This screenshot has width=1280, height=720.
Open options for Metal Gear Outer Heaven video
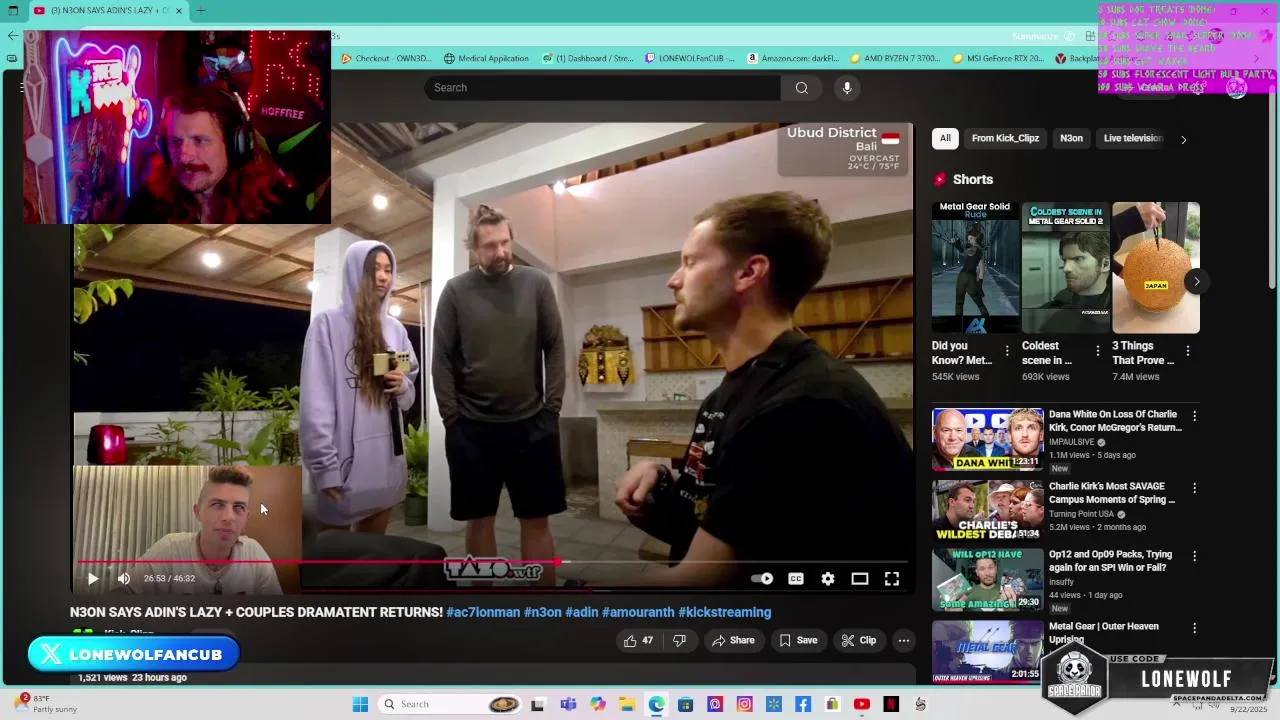(x=1194, y=628)
